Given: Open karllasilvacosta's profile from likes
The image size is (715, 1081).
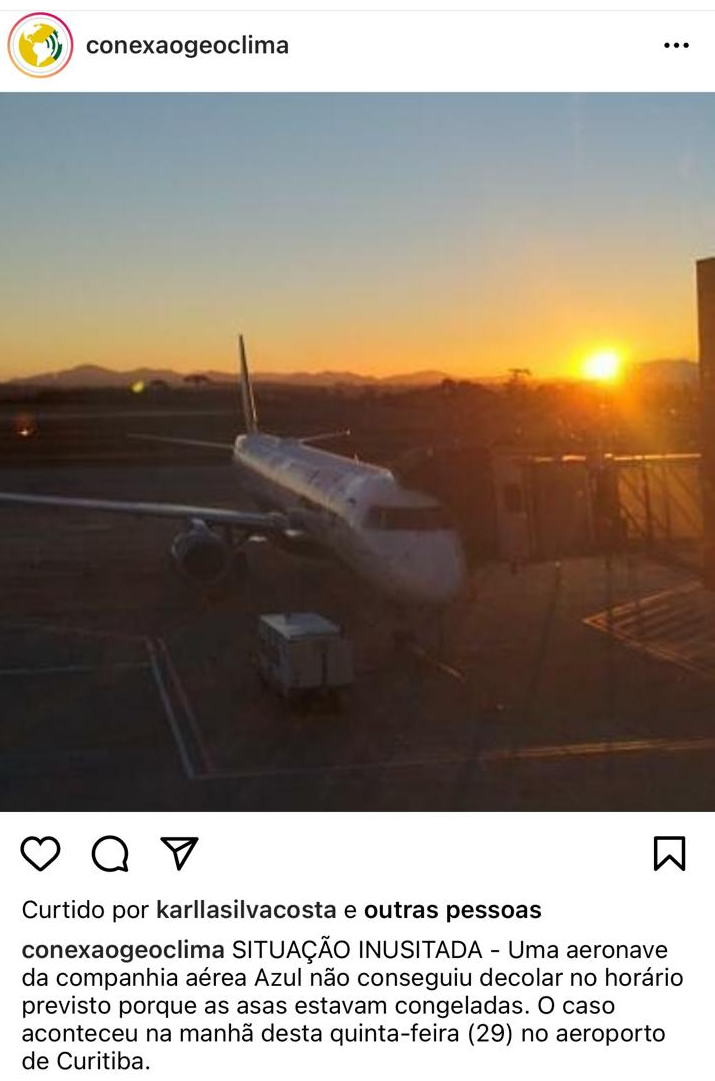Looking at the screenshot, I should [x=246, y=910].
